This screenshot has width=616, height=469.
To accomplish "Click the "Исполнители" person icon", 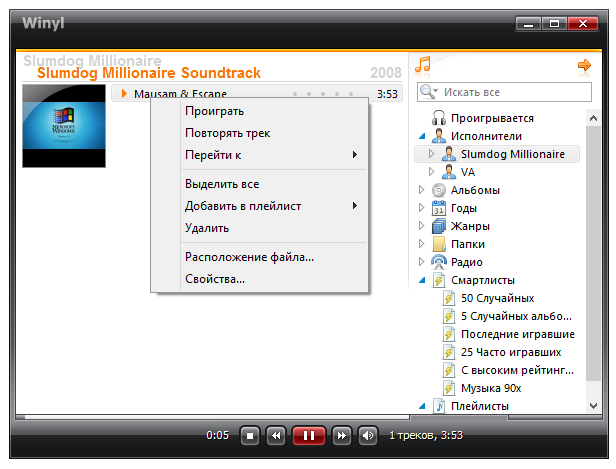I will click(x=438, y=136).
